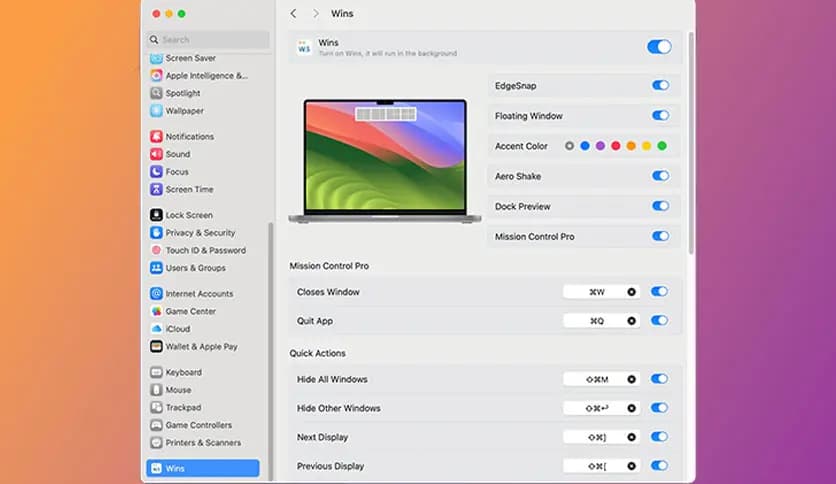The width and height of the screenshot is (836, 484).
Task: Open Apple Intelligence settings icon
Action: click(156, 76)
